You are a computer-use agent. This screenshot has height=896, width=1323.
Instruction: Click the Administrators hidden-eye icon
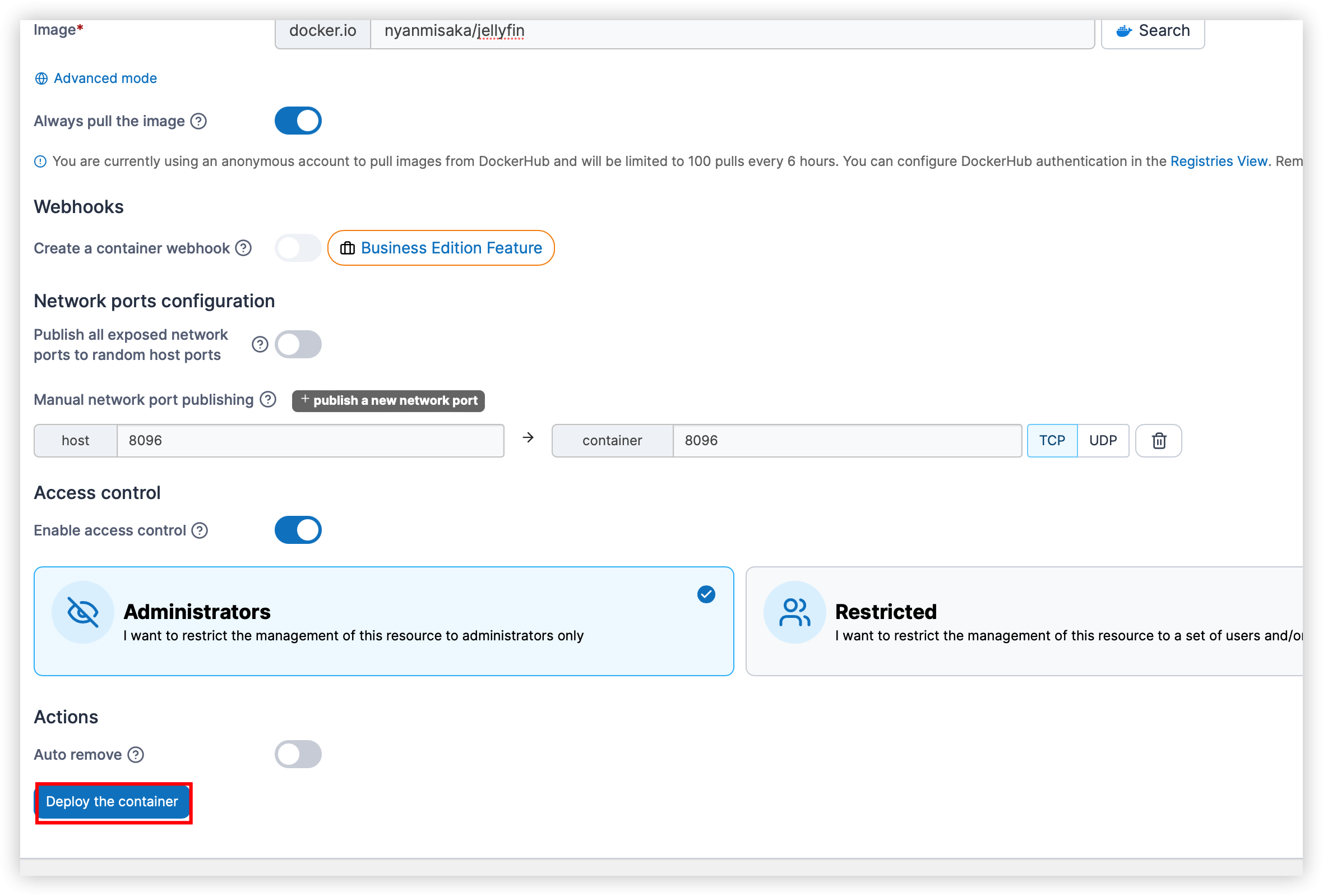tap(82, 612)
